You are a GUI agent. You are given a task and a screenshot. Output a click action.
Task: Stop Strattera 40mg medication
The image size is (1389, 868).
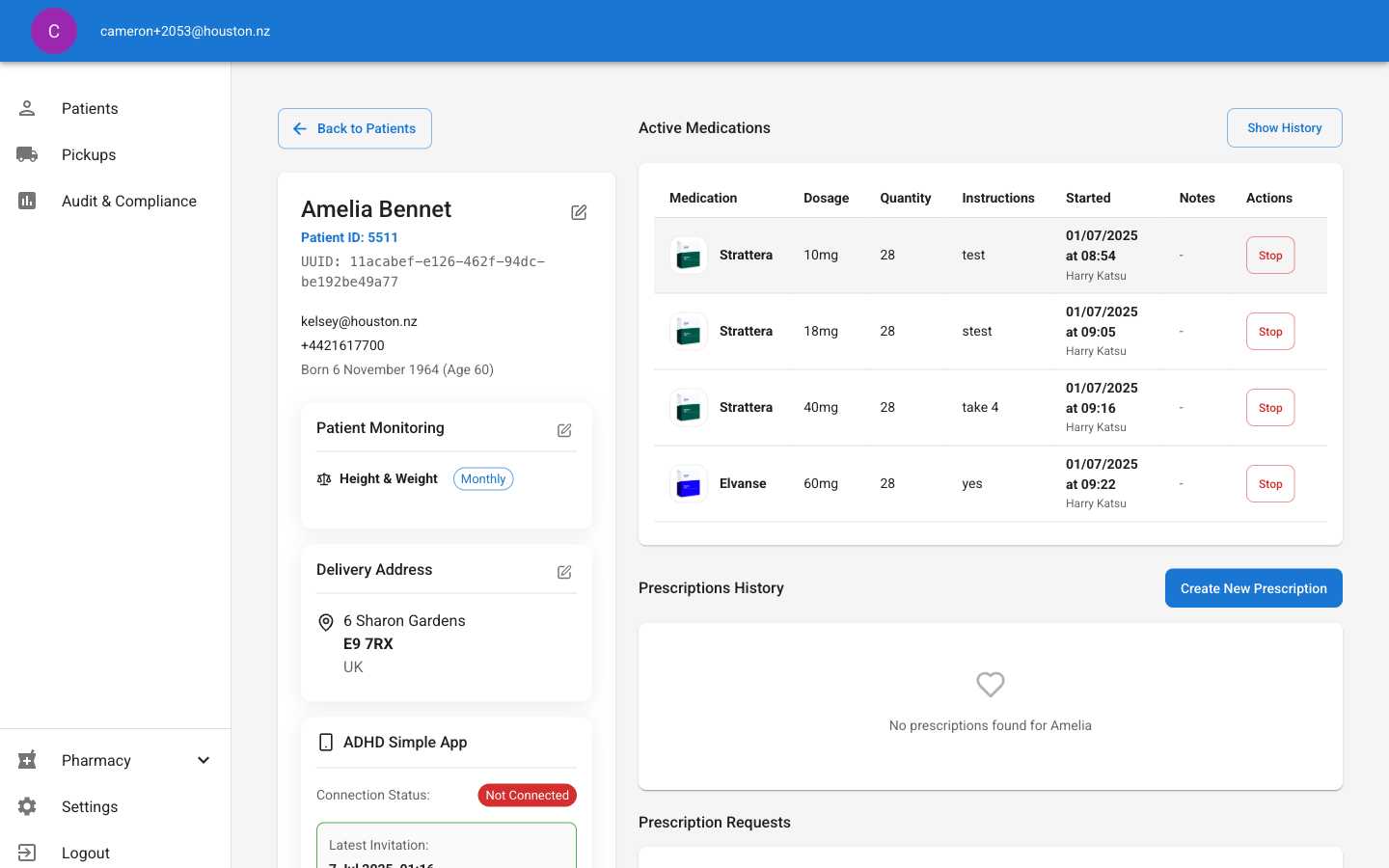[1270, 408]
